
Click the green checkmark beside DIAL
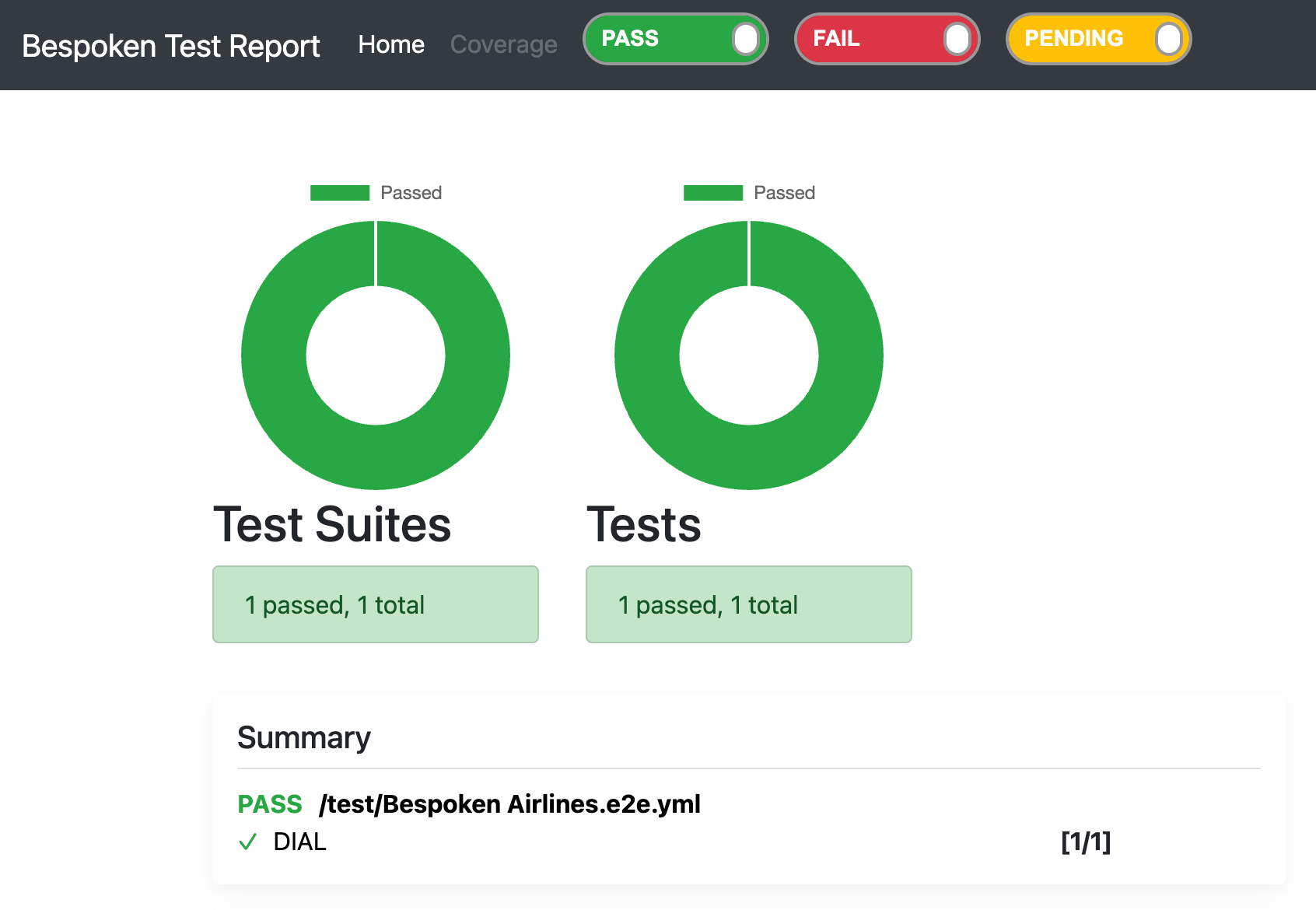pyautogui.click(x=248, y=842)
